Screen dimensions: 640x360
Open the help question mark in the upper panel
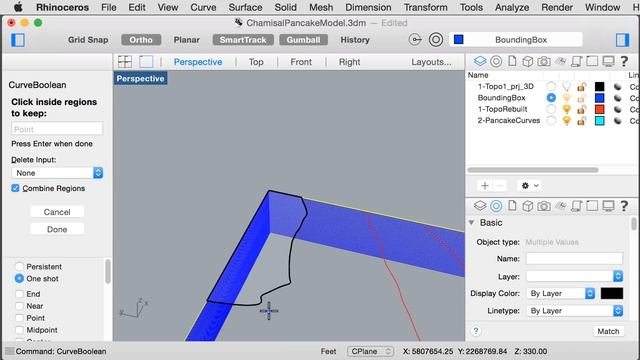click(x=624, y=61)
